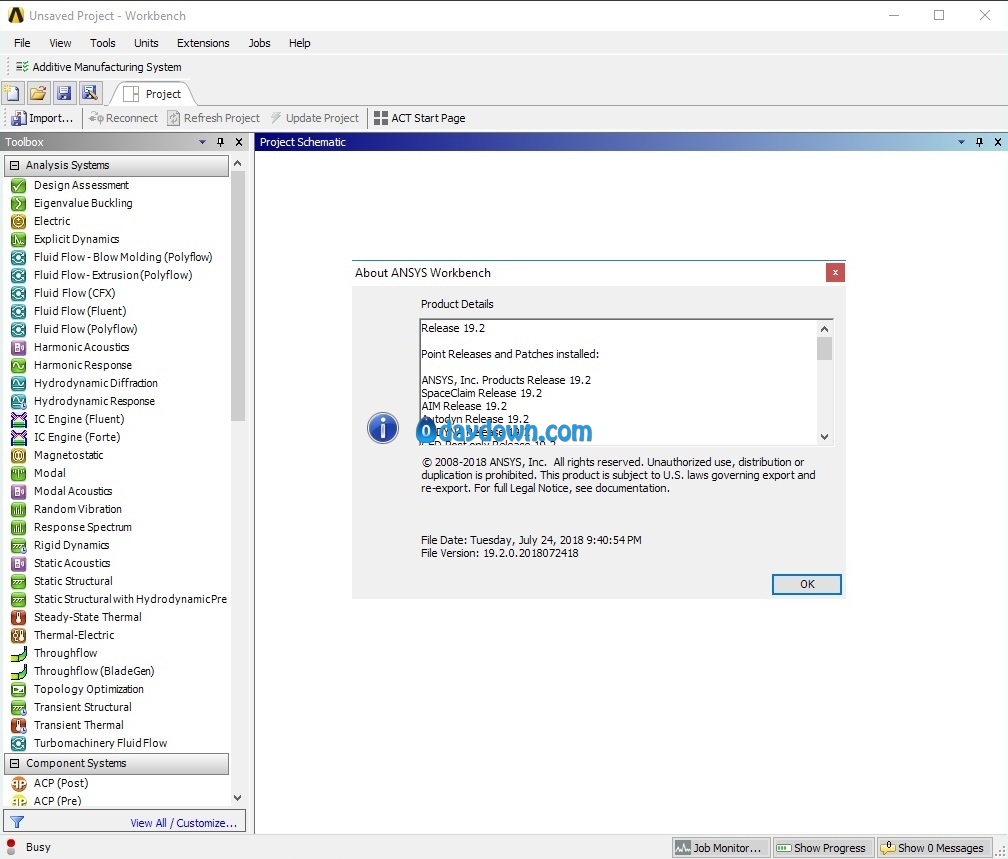Open the Toolbox panel dropdown arrow
Screen dimensions: 1008x859
[x=202, y=142]
